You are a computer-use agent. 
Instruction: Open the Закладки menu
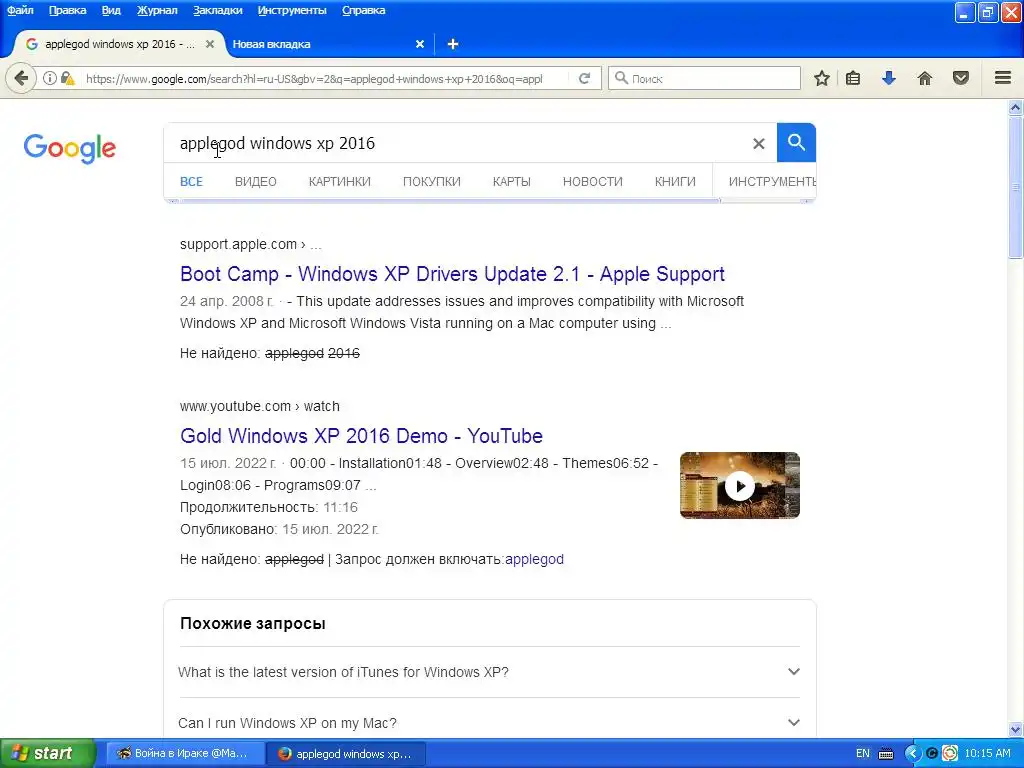(x=217, y=10)
